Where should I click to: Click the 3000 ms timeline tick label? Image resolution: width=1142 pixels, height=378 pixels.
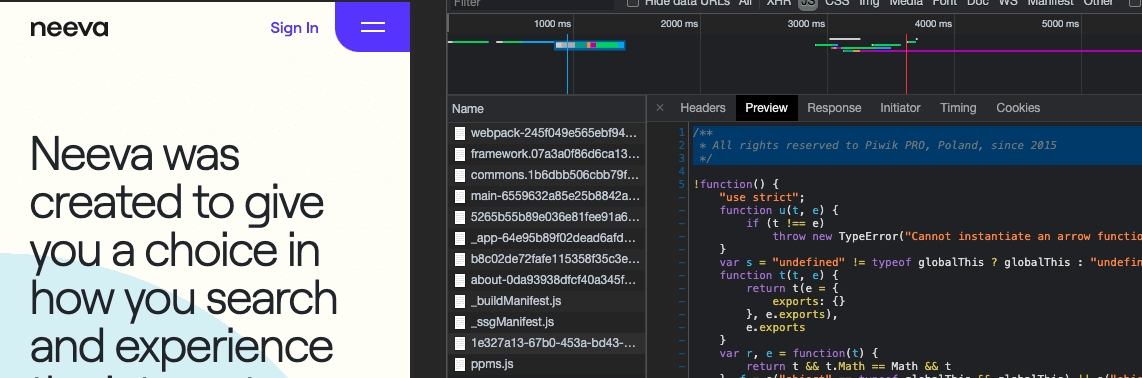[806, 24]
